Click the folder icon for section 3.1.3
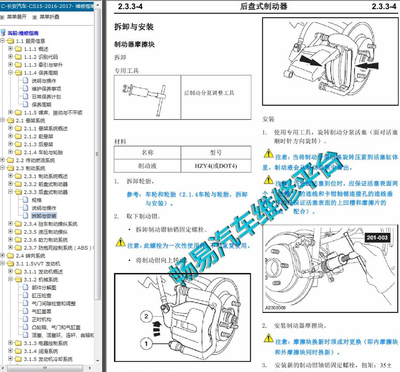Image resolution: width=400 pixels, height=372 pixels. click(18, 343)
